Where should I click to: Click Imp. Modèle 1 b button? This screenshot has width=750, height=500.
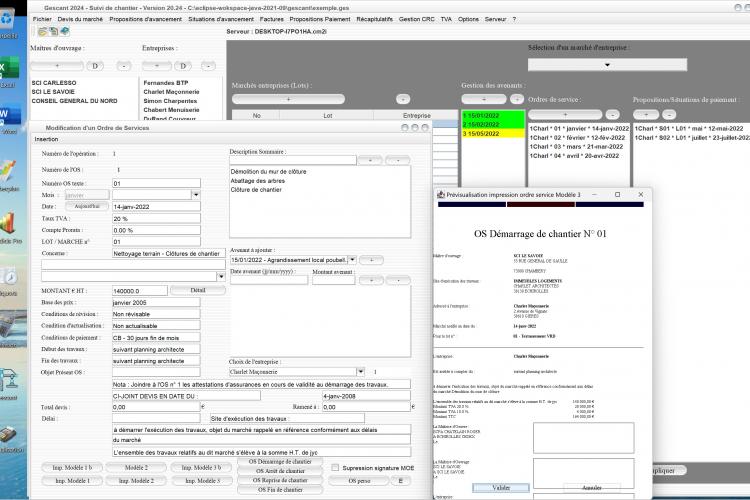tap(72, 467)
